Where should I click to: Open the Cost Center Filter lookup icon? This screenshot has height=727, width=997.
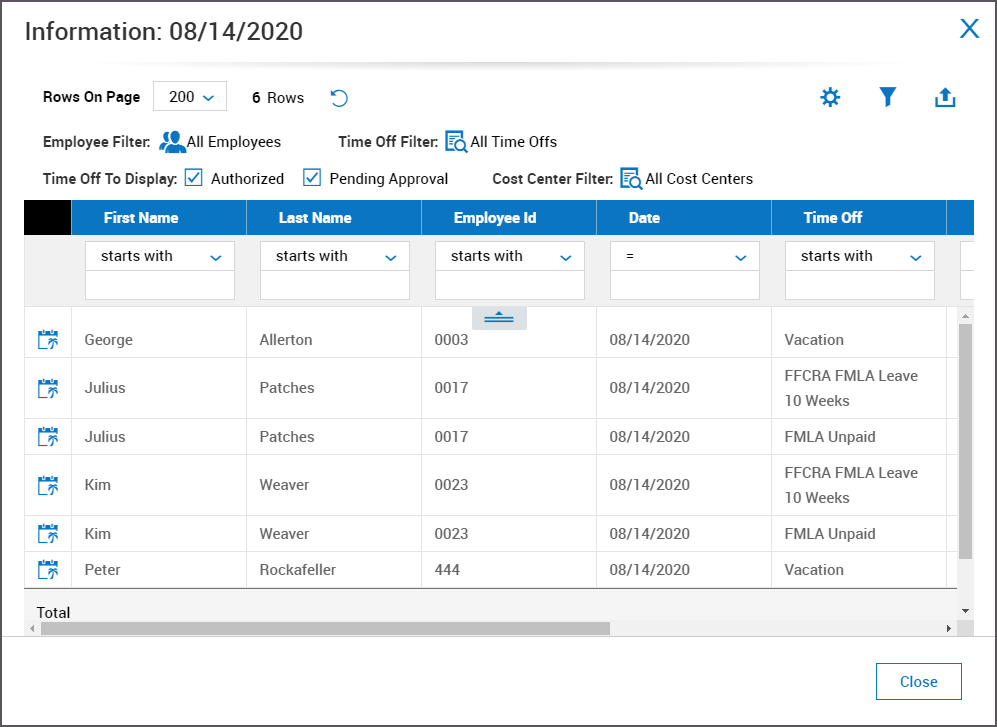click(631, 179)
